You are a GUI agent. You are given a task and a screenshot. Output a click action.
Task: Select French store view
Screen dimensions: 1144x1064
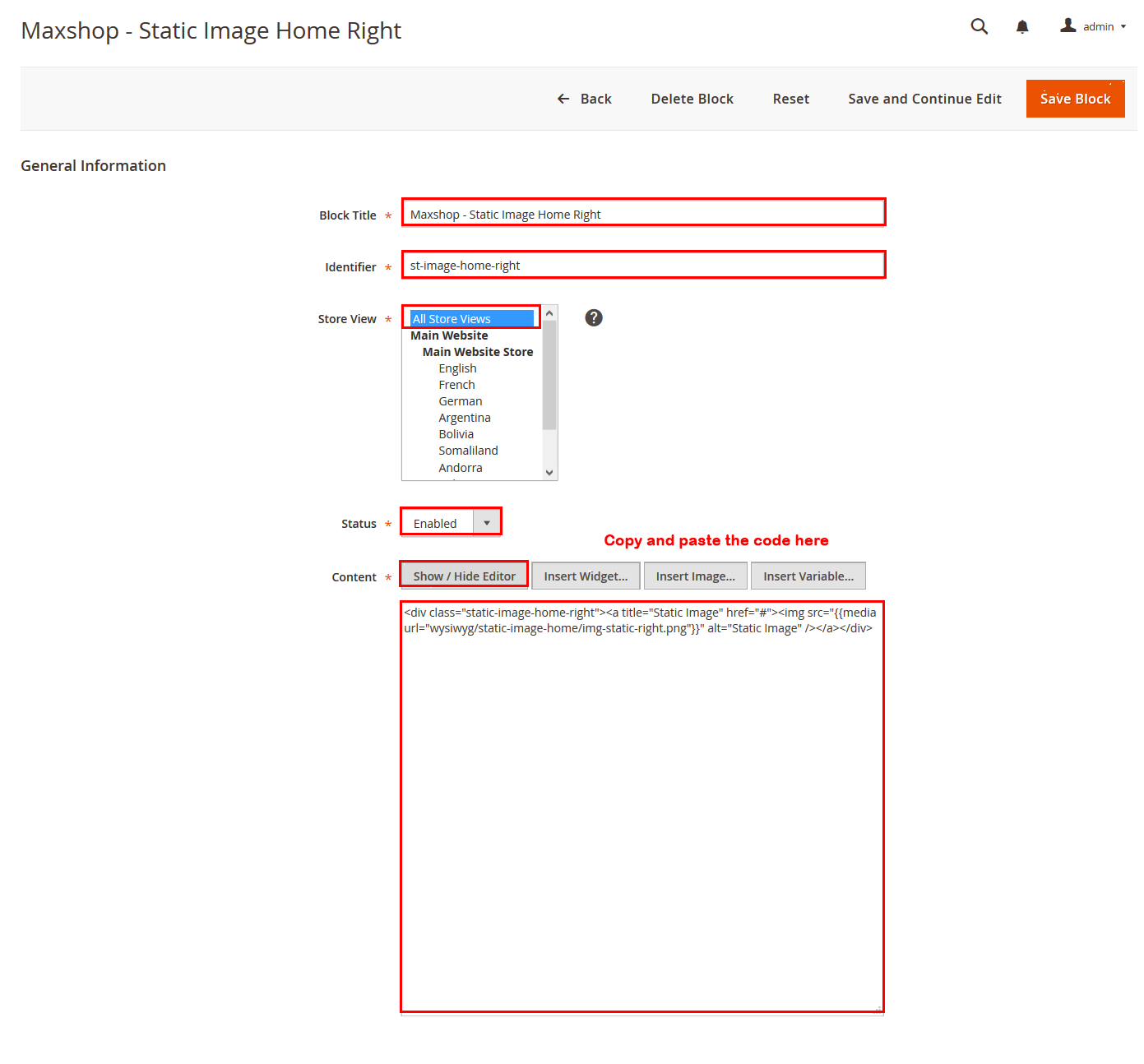(456, 385)
